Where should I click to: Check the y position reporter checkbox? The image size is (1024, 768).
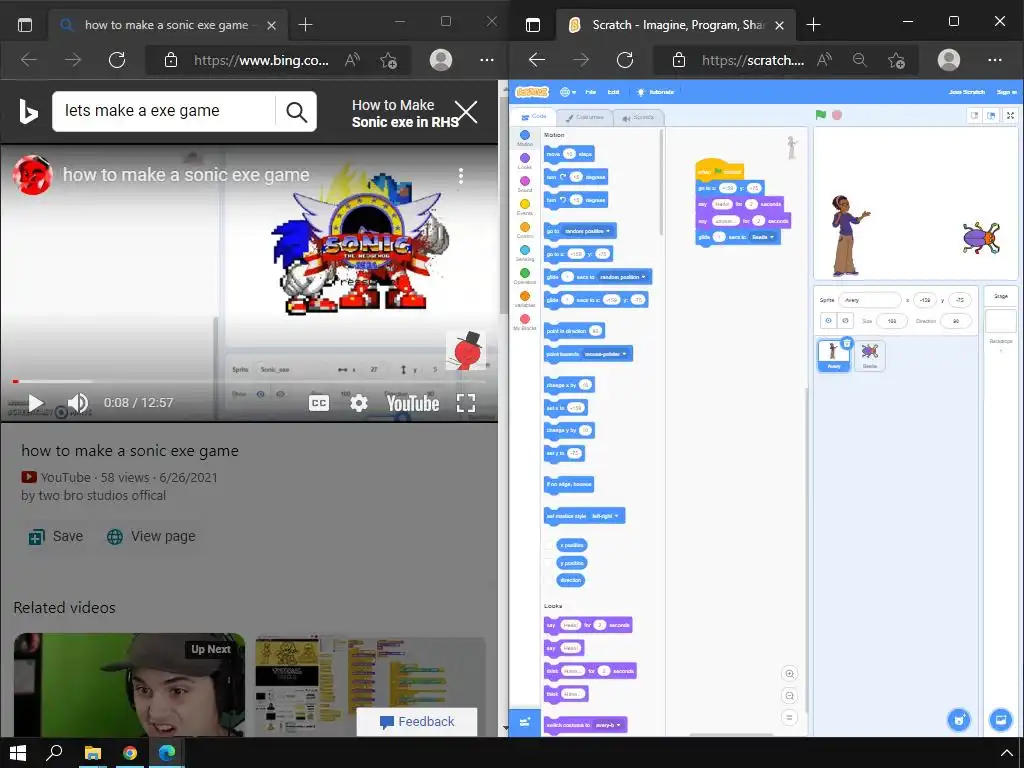tap(549, 563)
